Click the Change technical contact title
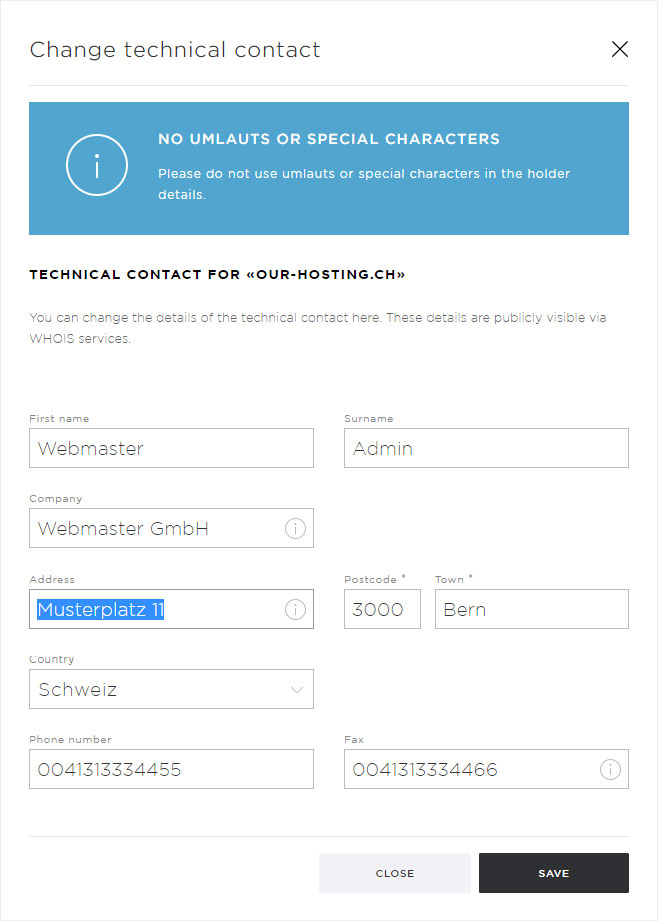658x921 pixels. point(175,50)
